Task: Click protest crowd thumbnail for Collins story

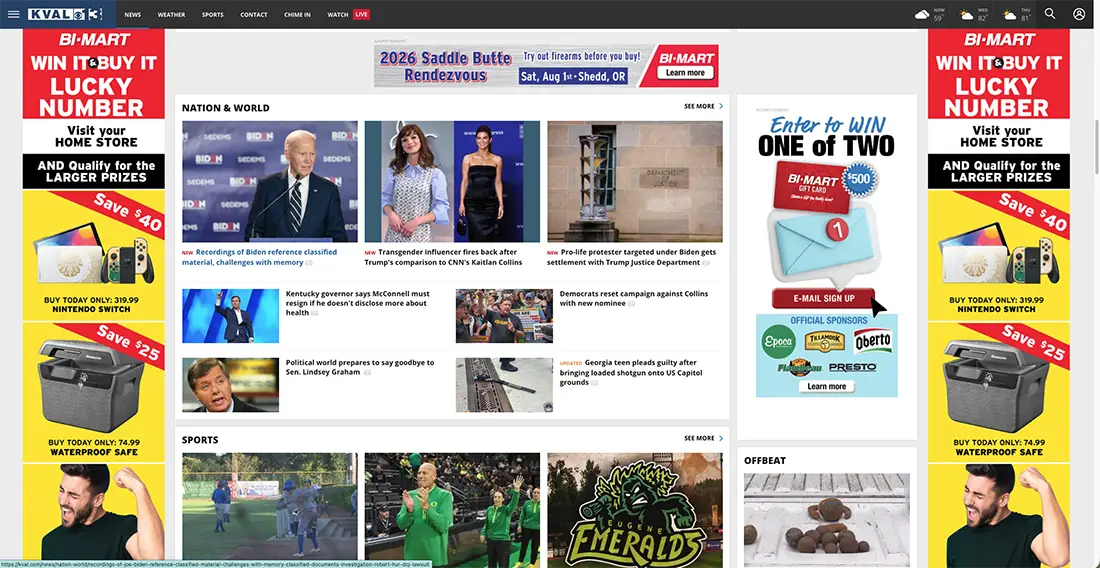Action: (x=504, y=316)
